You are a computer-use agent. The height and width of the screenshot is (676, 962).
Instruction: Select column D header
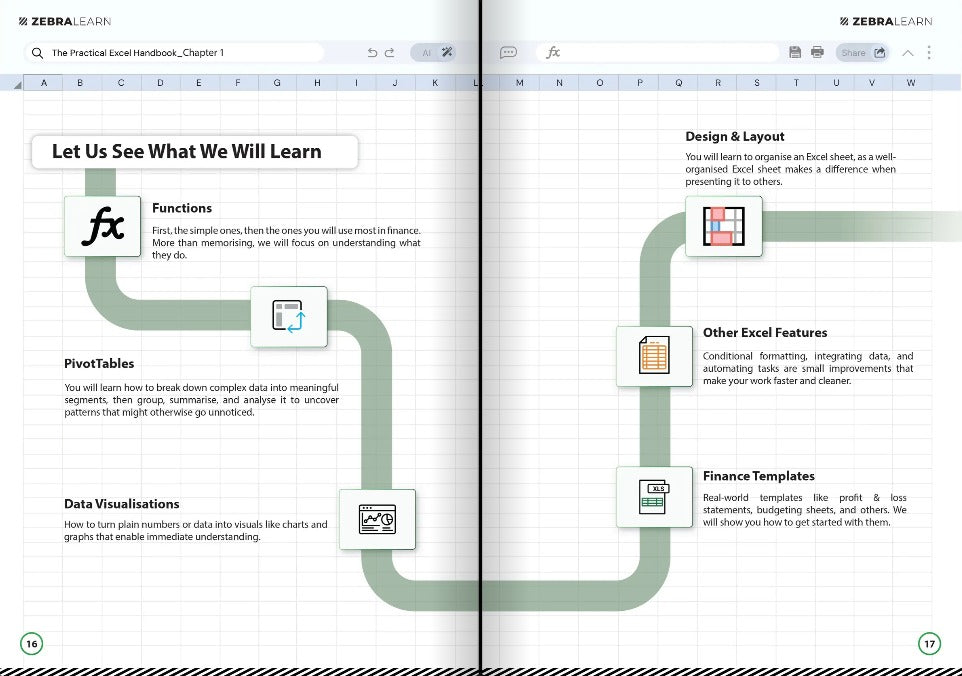click(160, 82)
